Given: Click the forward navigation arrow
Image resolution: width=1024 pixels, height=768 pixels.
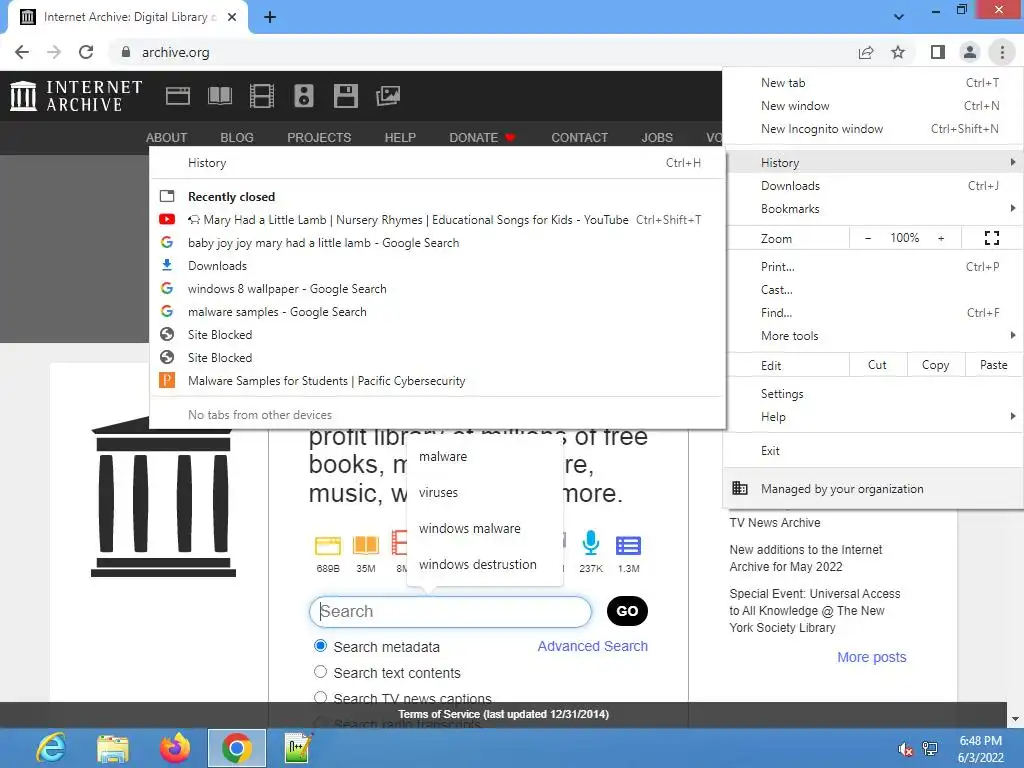Looking at the screenshot, I should click(54, 52).
